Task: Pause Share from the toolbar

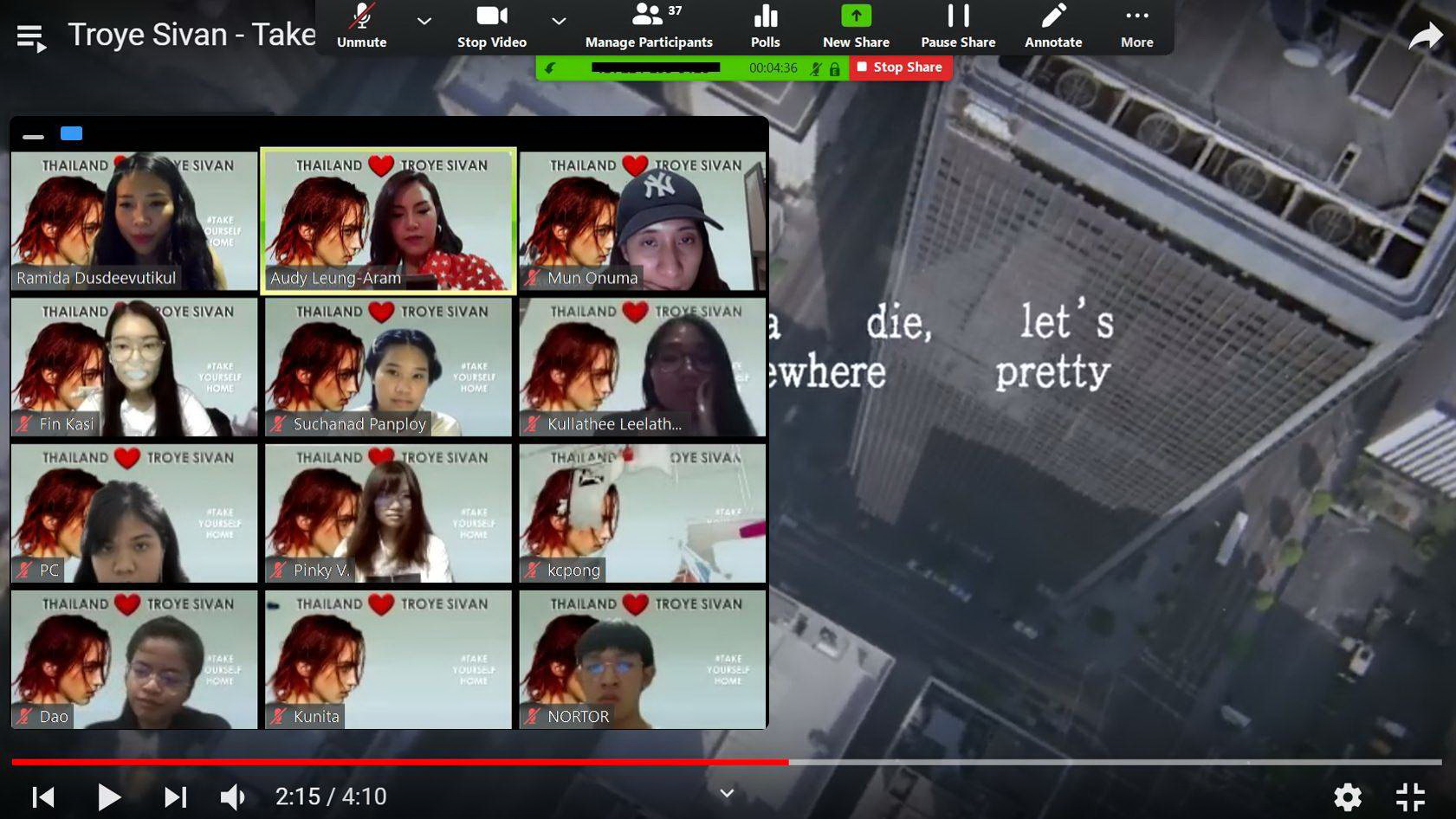Action: pos(958,27)
